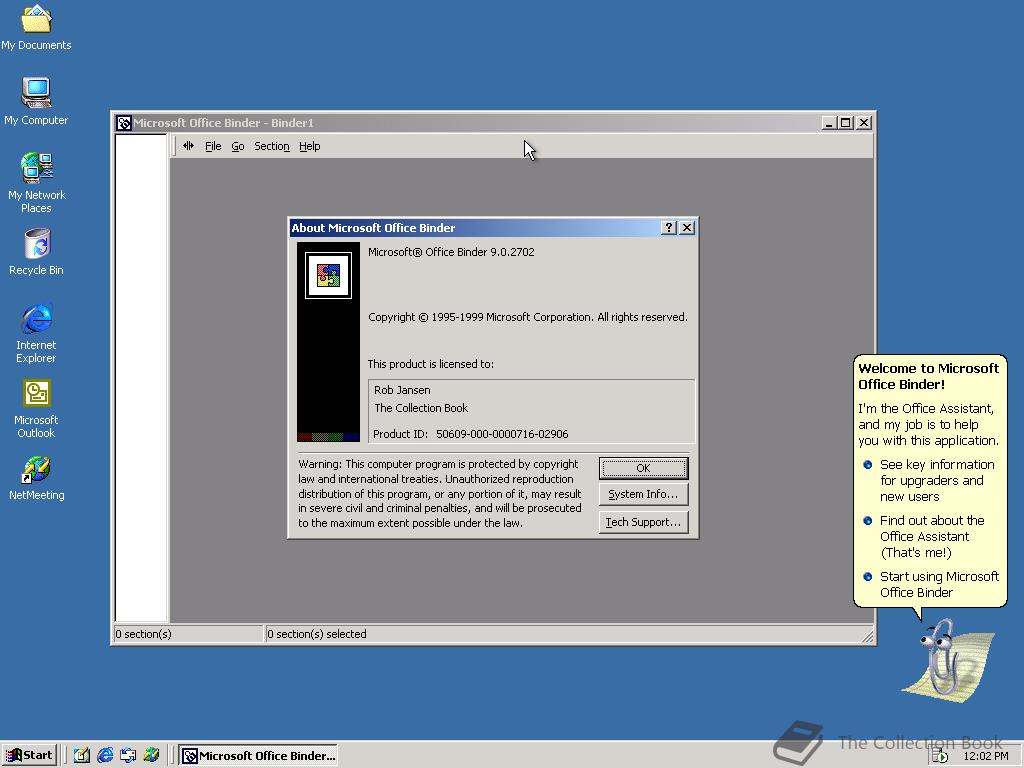Select the Recycle Bin desktop icon
Viewport: 1024px width, 768px height.
click(x=36, y=251)
